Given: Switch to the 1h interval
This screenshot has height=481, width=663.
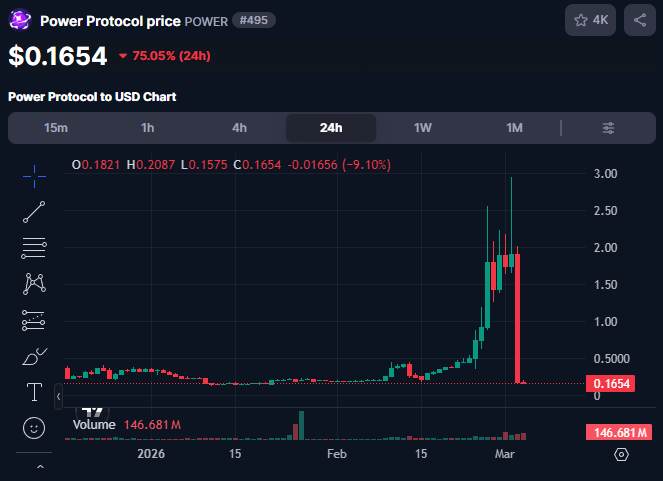Looking at the screenshot, I should pyautogui.click(x=148, y=128).
